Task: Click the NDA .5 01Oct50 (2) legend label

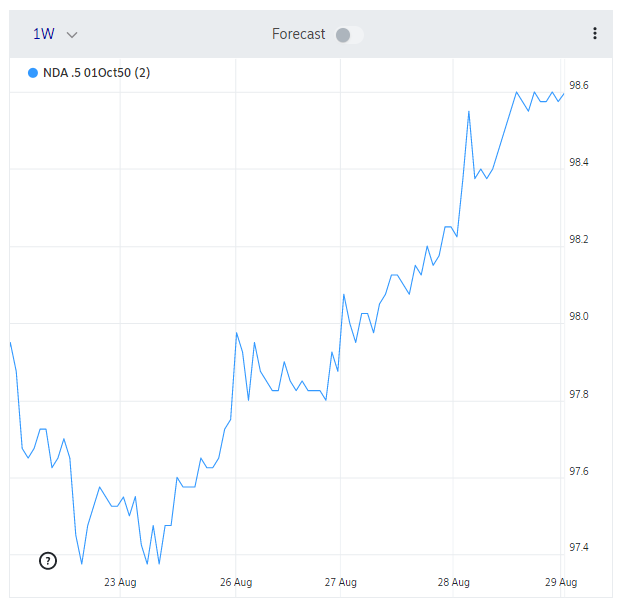Action: click(96, 73)
